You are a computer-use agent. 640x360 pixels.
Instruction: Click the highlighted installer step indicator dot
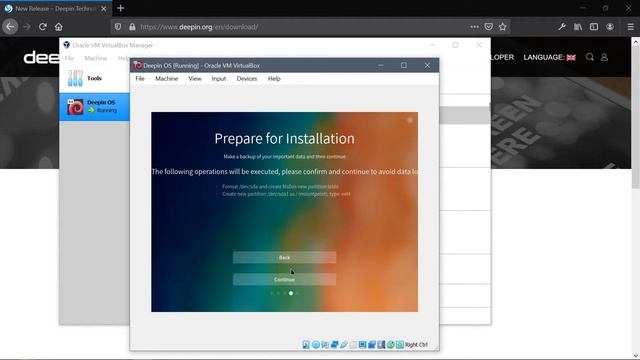tap(291, 293)
